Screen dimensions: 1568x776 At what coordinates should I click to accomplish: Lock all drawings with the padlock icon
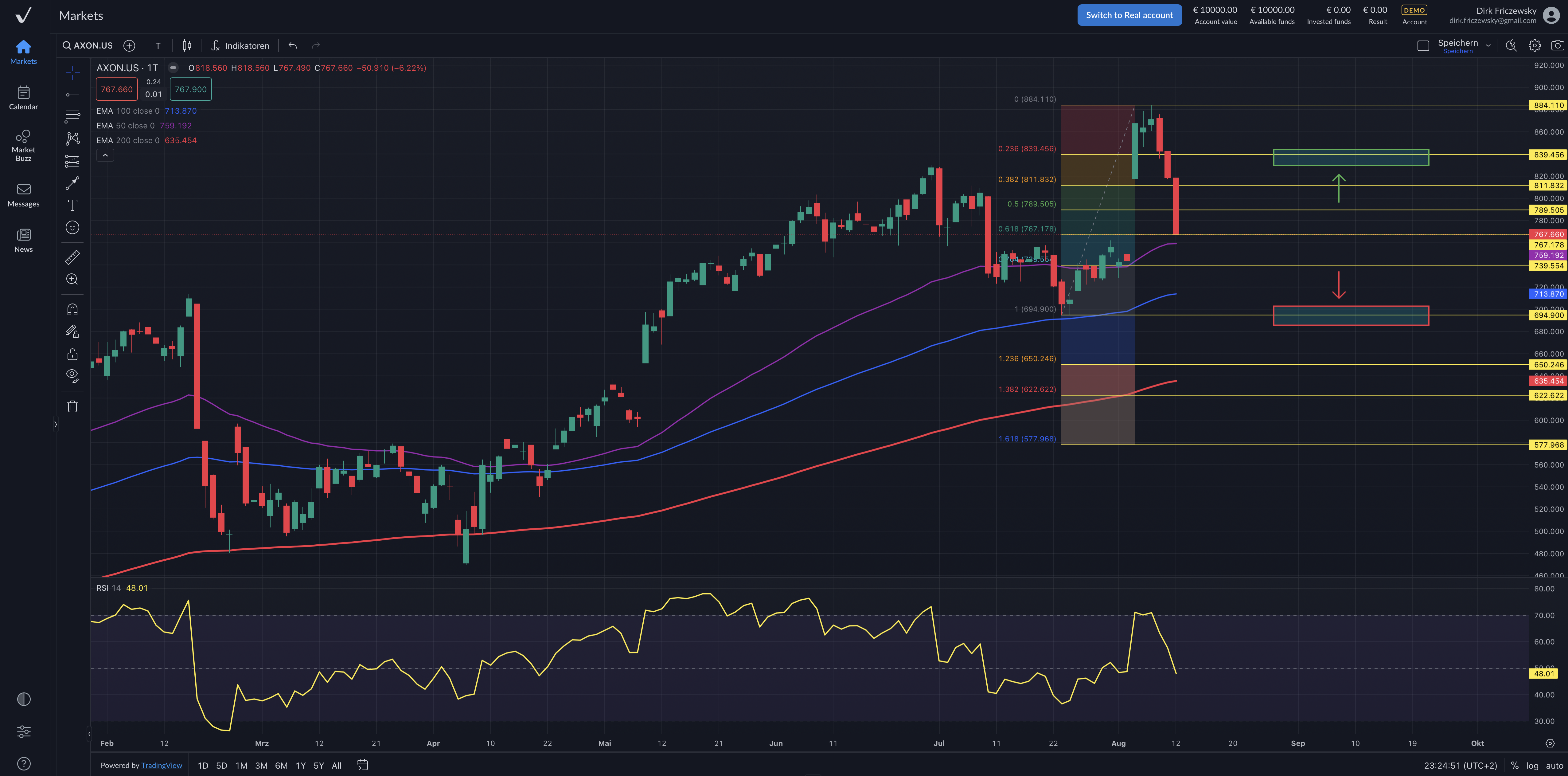(x=72, y=353)
